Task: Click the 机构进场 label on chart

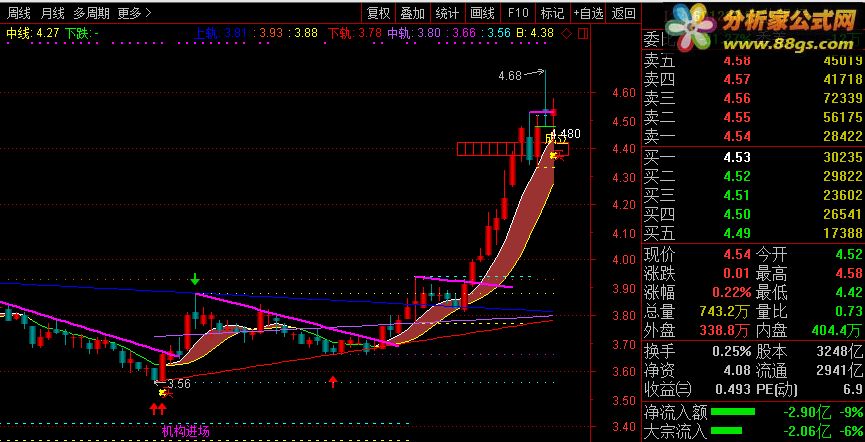Action: click(x=185, y=431)
